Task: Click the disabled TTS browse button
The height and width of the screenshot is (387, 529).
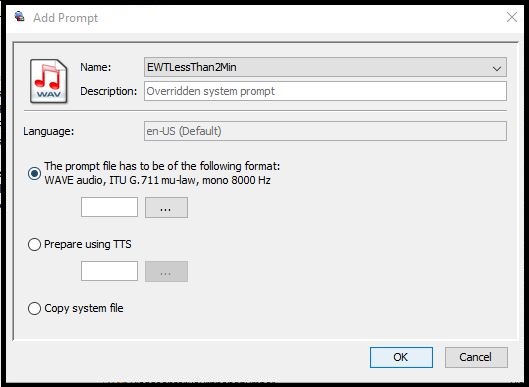Action: coord(166,271)
